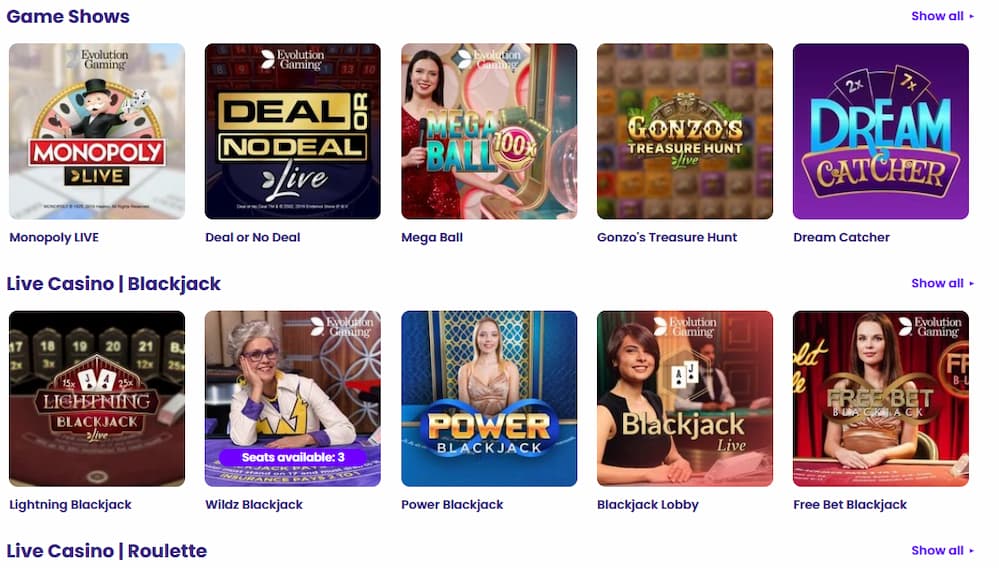Open the Blackjack Lobby thumbnail

(685, 399)
